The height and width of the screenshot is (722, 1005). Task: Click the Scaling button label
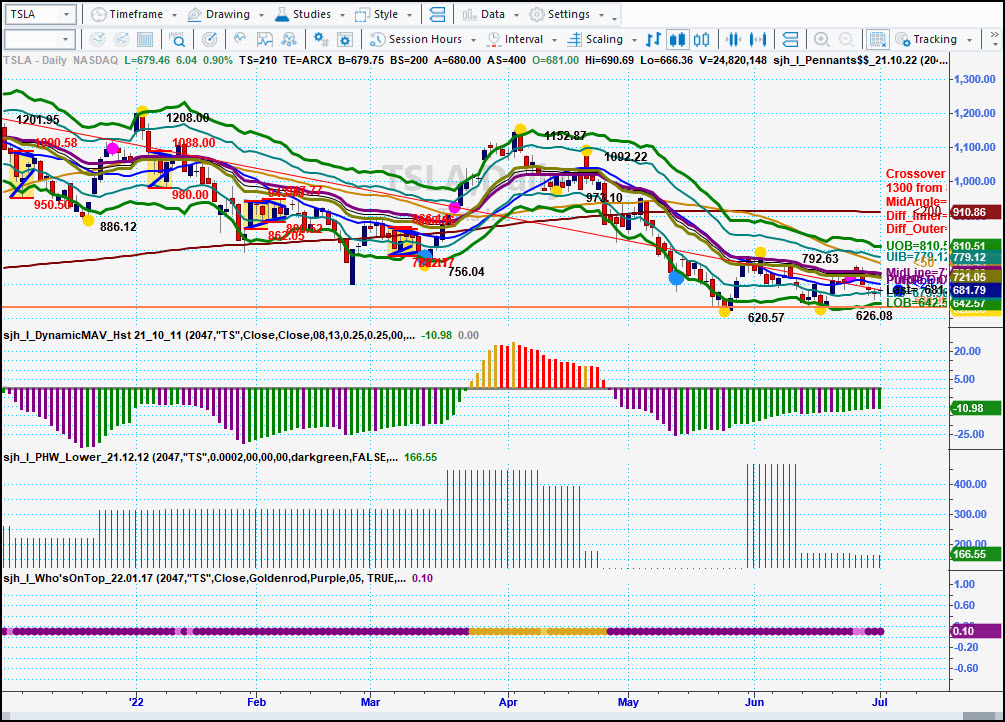604,39
